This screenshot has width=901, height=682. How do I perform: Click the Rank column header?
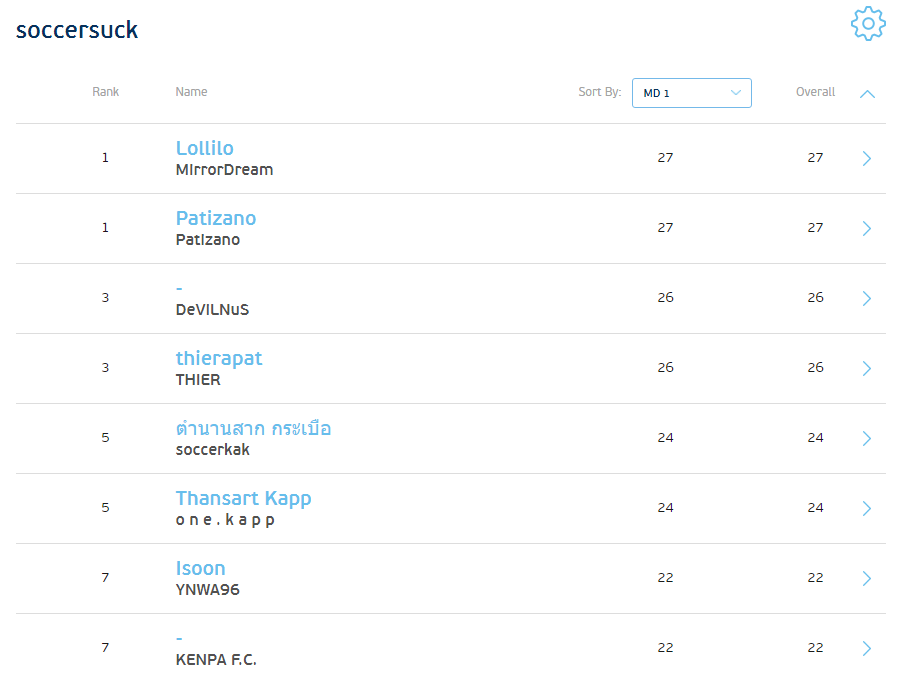(x=105, y=92)
